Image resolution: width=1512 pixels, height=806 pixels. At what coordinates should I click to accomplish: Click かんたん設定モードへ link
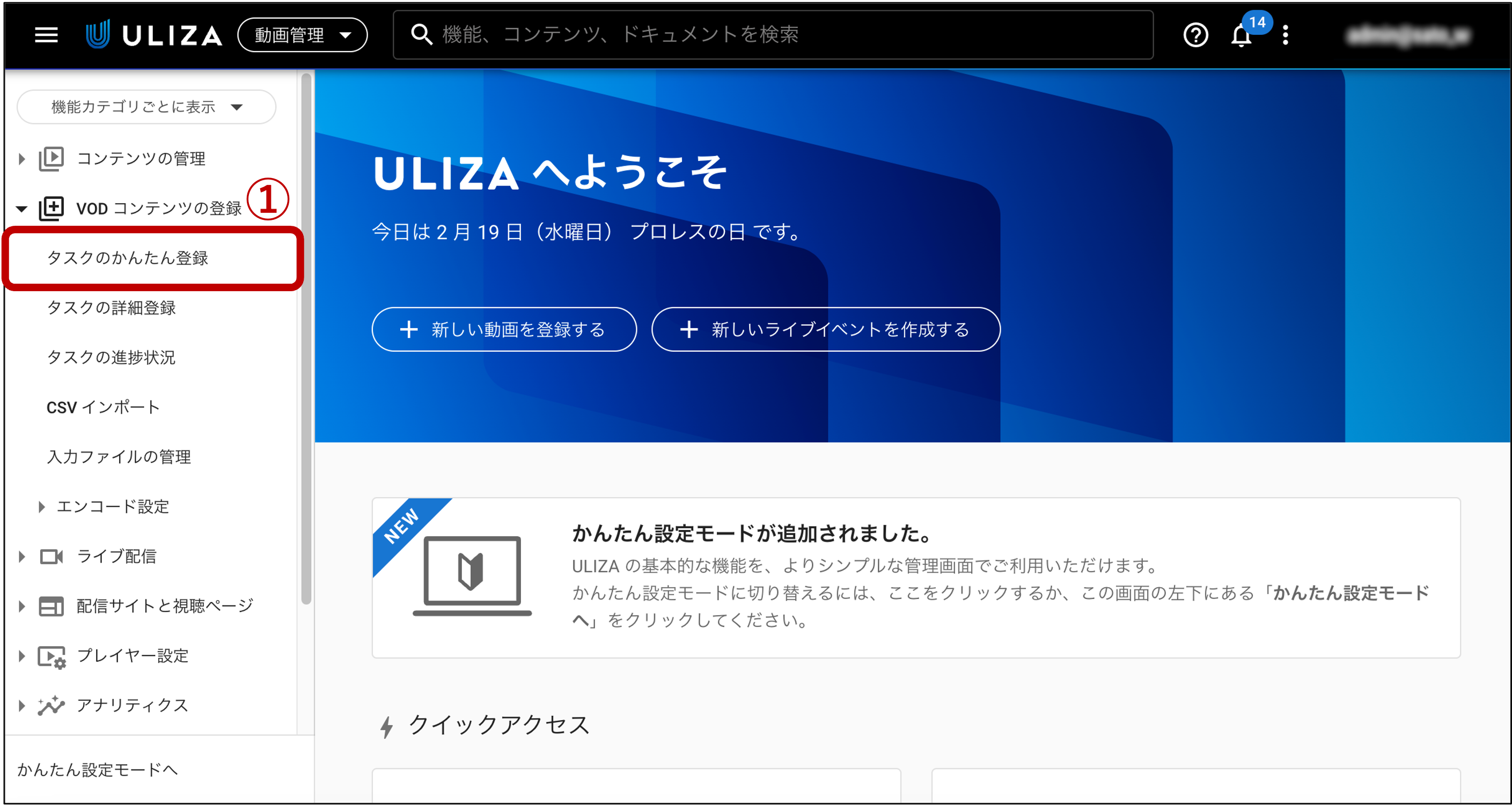[x=98, y=770]
